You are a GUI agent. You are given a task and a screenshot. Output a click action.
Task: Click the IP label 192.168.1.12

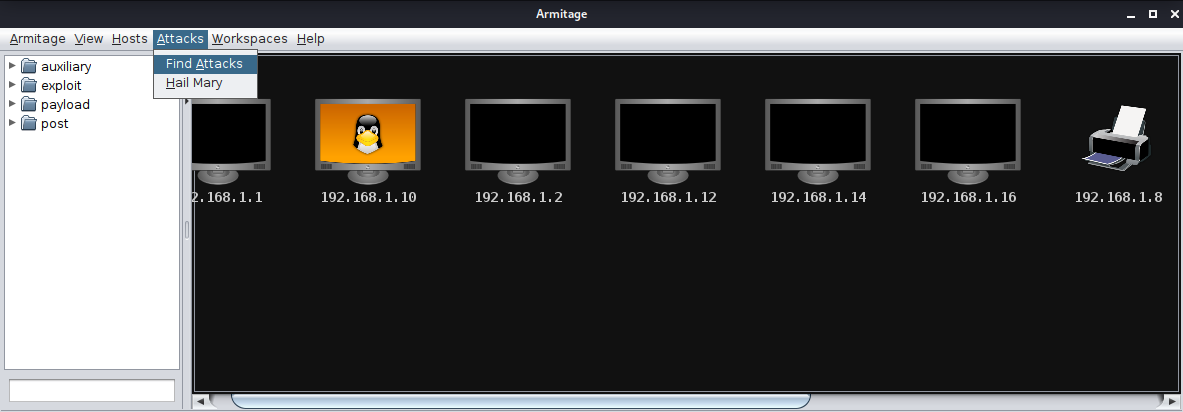[x=669, y=198]
